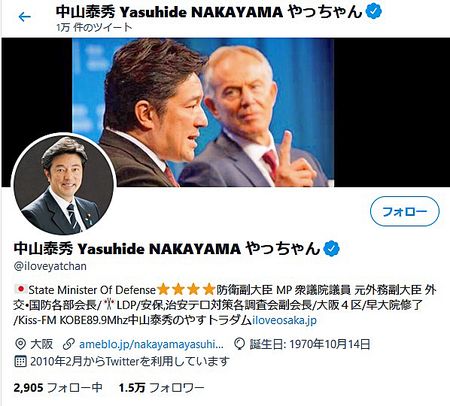Open the iloveosaka.jp link in bio
The image size is (450, 406).
click(x=284, y=320)
